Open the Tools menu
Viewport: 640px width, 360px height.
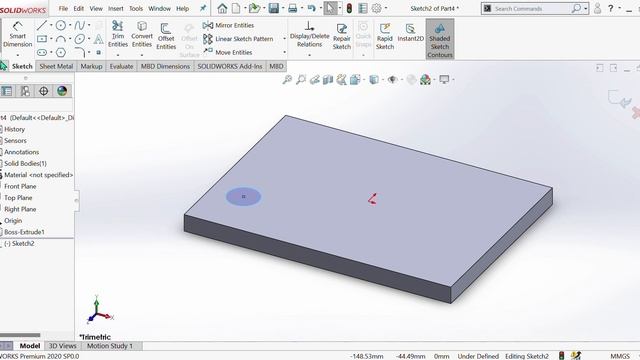[136, 8]
